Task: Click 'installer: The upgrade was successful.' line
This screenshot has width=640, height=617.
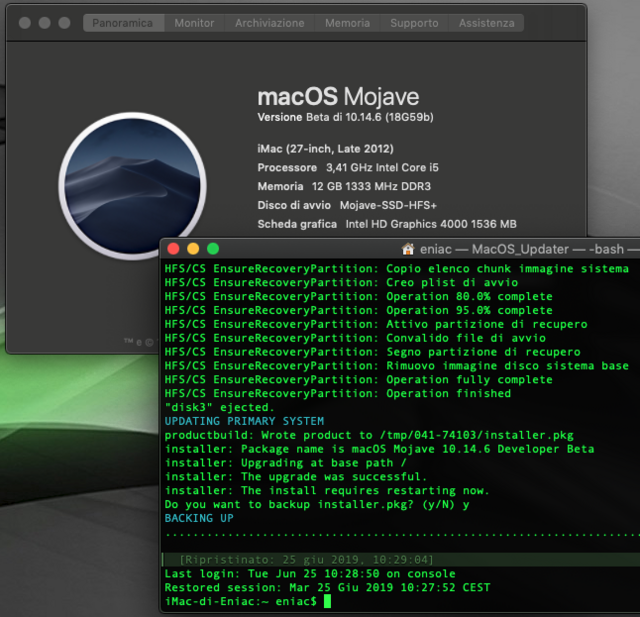Action: (296, 476)
